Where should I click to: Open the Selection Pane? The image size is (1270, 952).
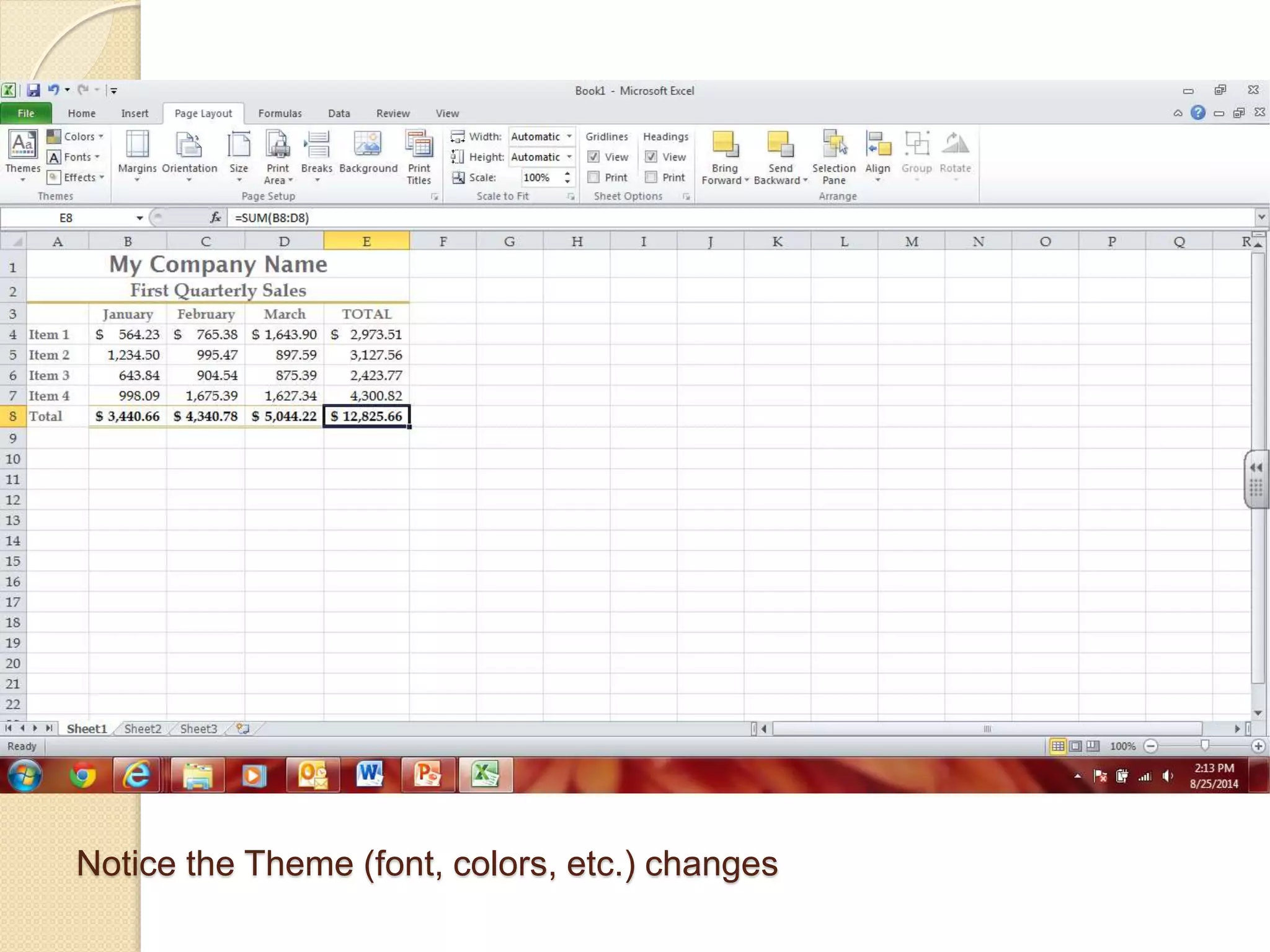(834, 156)
